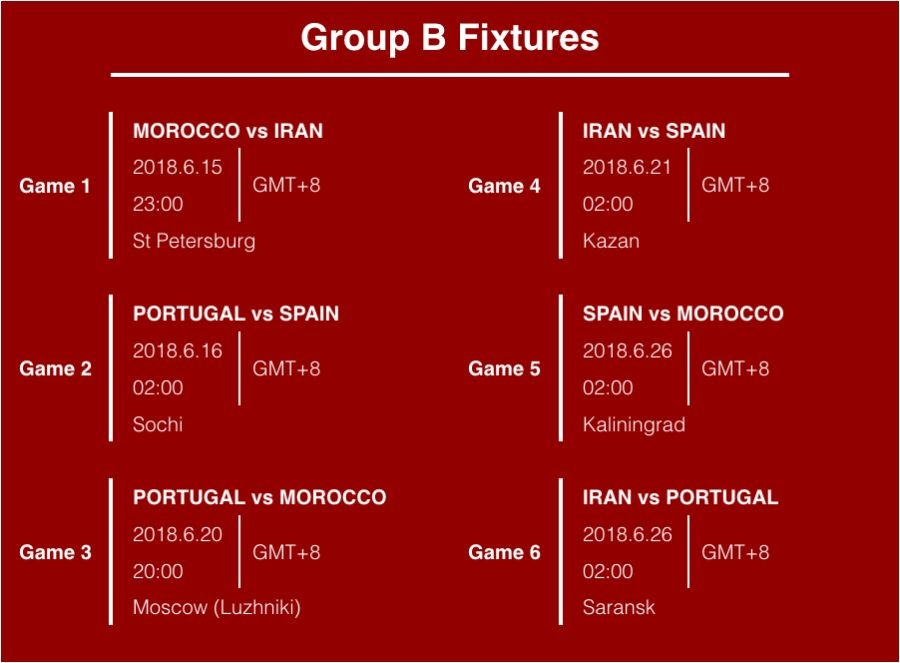Click the SPAIN vs MOROCCO match heading
The image size is (900, 663).
point(683,314)
